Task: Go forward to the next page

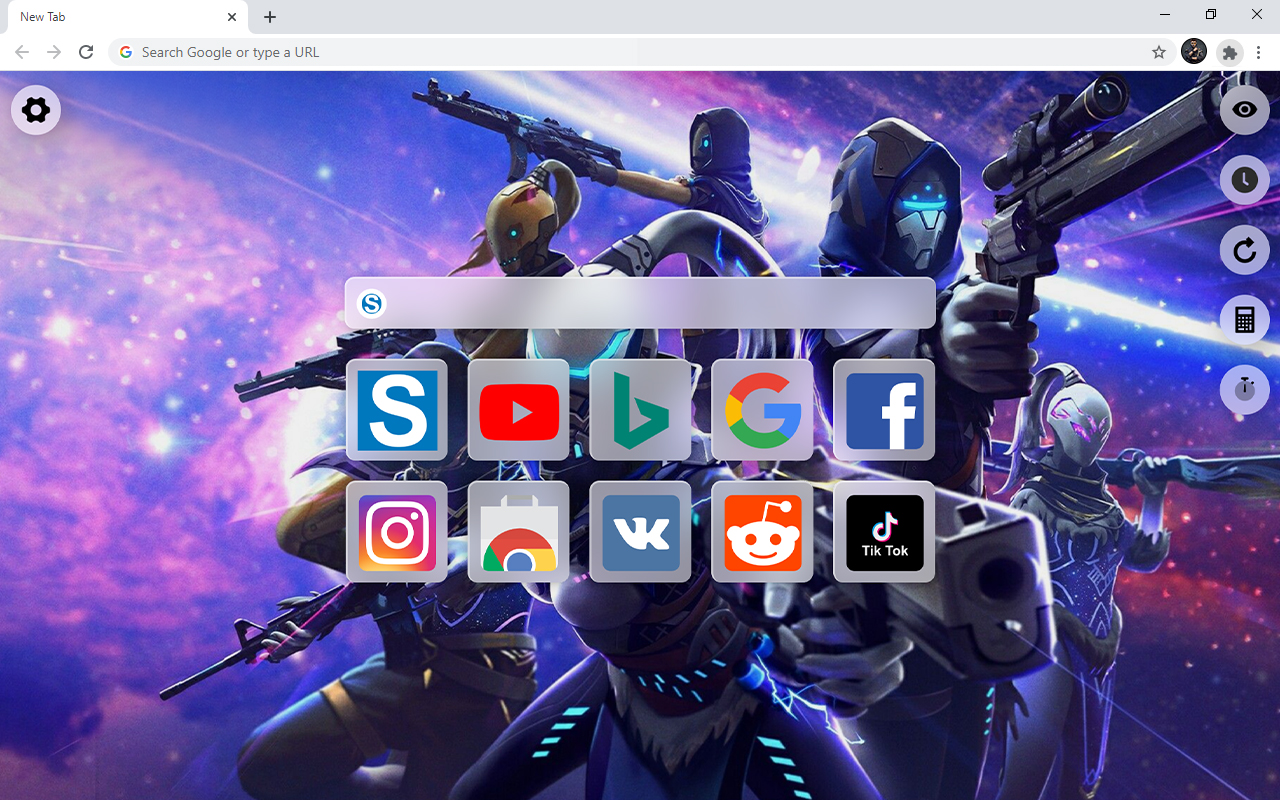Action: [54, 52]
